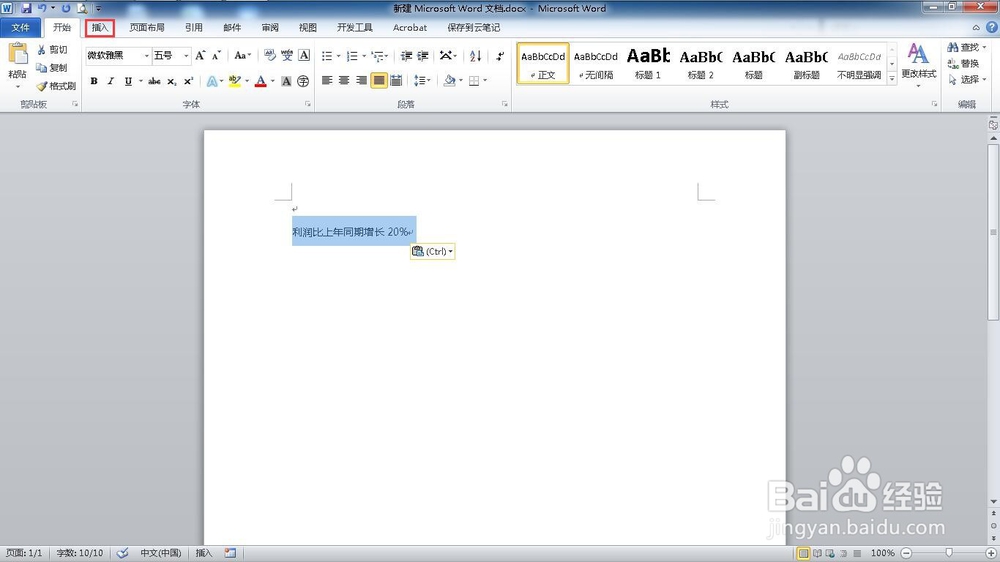The width and height of the screenshot is (1000, 562).
Task: Switch to the 审阅 Review tab
Action: tap(270, 27)
